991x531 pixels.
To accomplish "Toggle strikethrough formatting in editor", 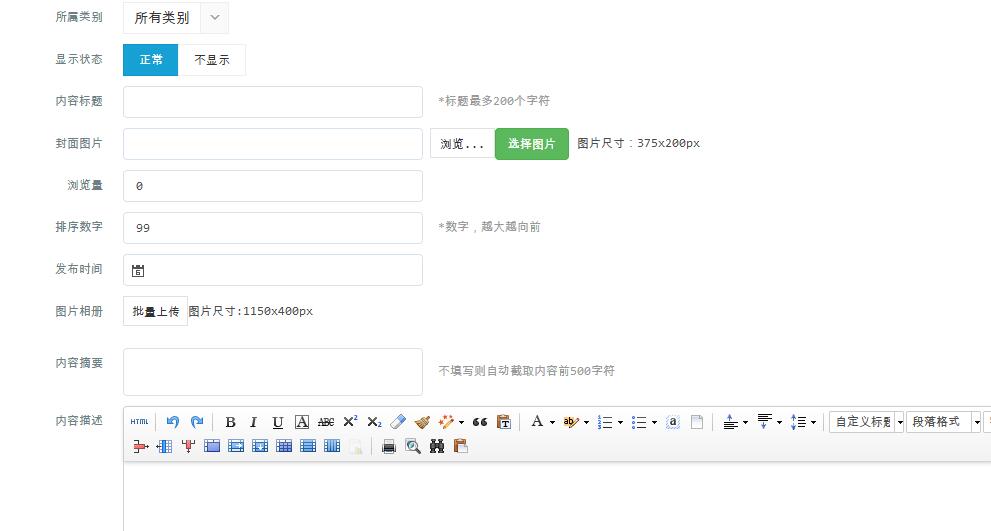I will click(326, 422).
